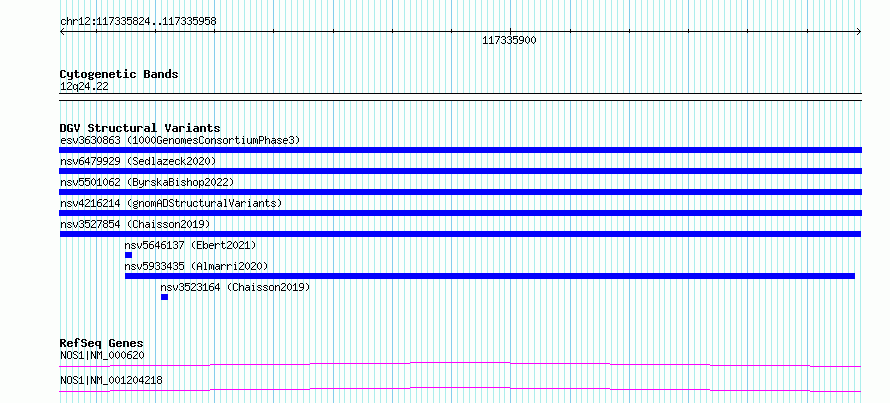Click the left arrow of the ruler

[62, 32]
